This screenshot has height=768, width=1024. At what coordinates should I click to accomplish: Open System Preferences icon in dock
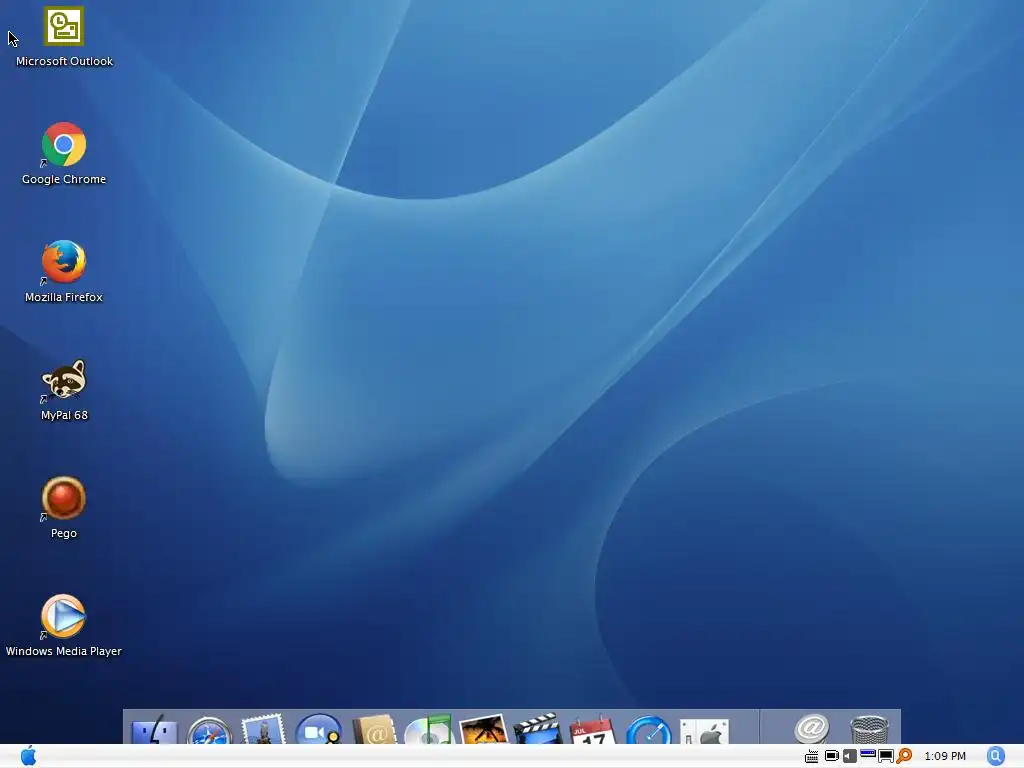click(704, 731)
